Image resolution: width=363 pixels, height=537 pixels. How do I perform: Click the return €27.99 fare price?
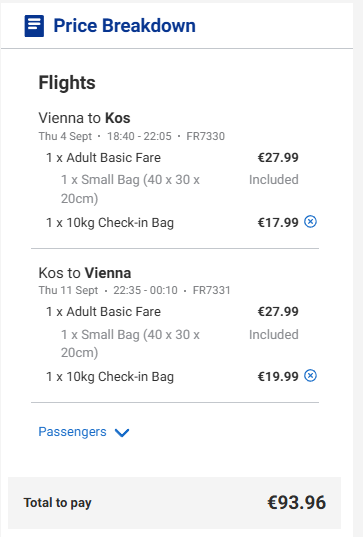coord(278,312)
